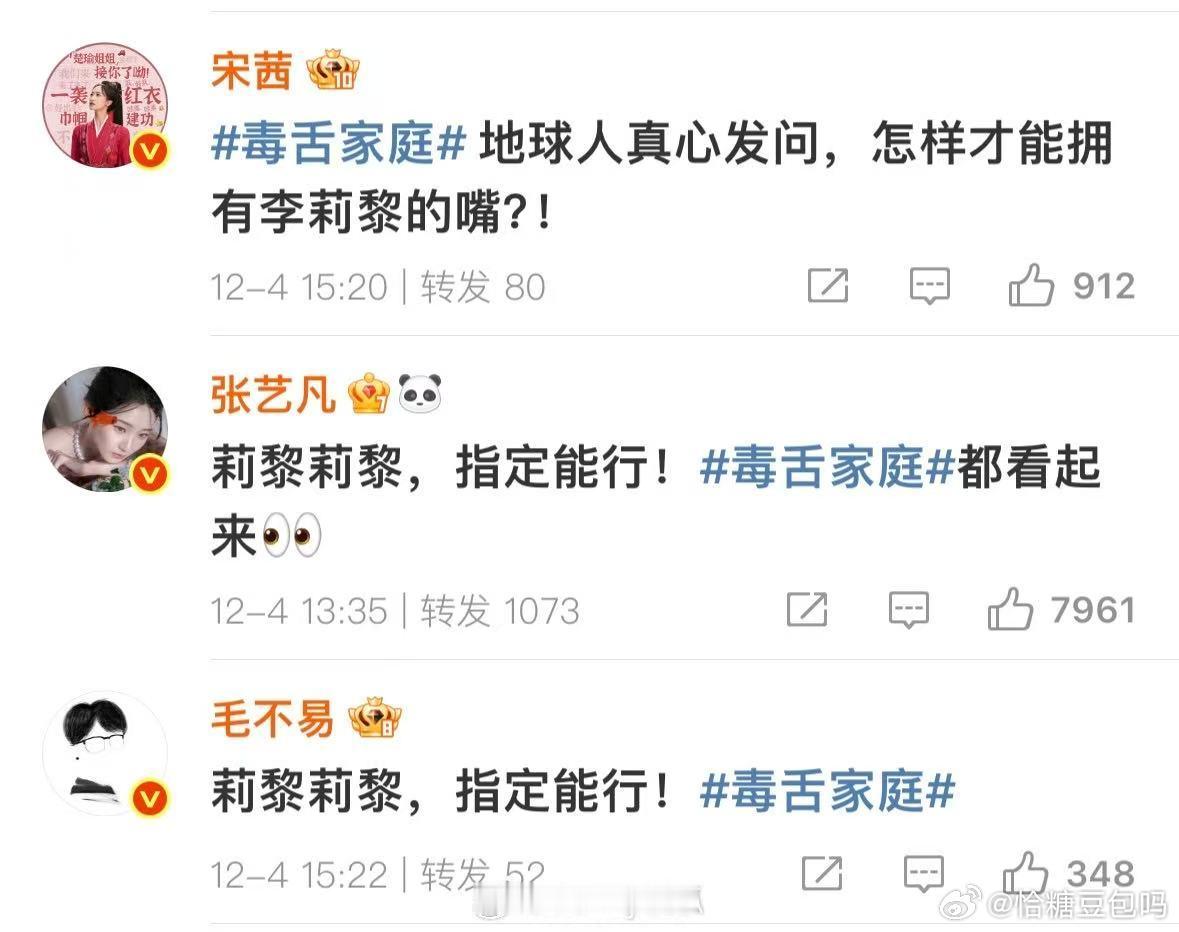Open 张艺凡's profile avatar
Viewport: 1179px width, 932px height.
tap(105, 429)
